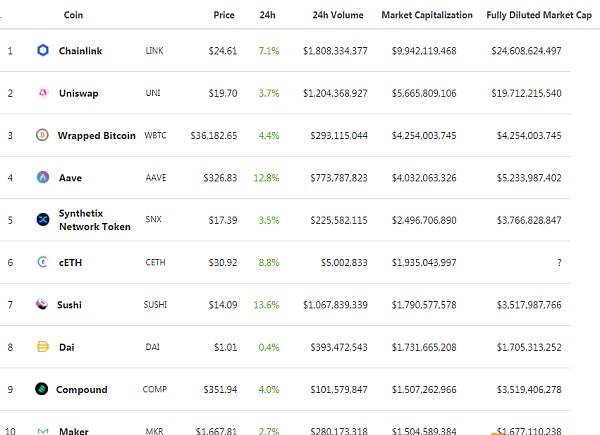Open the Chainlink coin page link

(x=80, y=51)
